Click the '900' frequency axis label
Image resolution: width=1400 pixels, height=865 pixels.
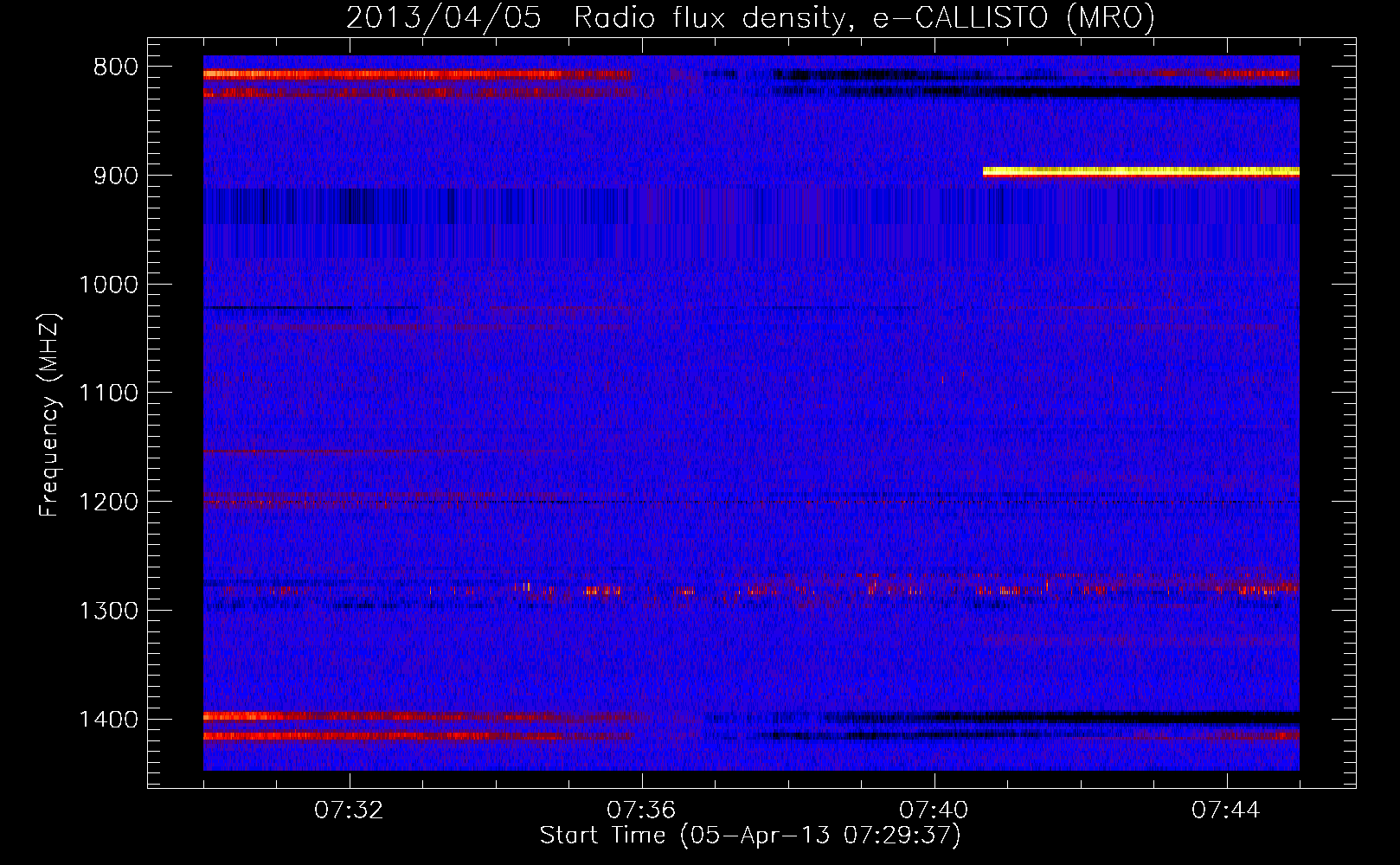click(115, 176)
